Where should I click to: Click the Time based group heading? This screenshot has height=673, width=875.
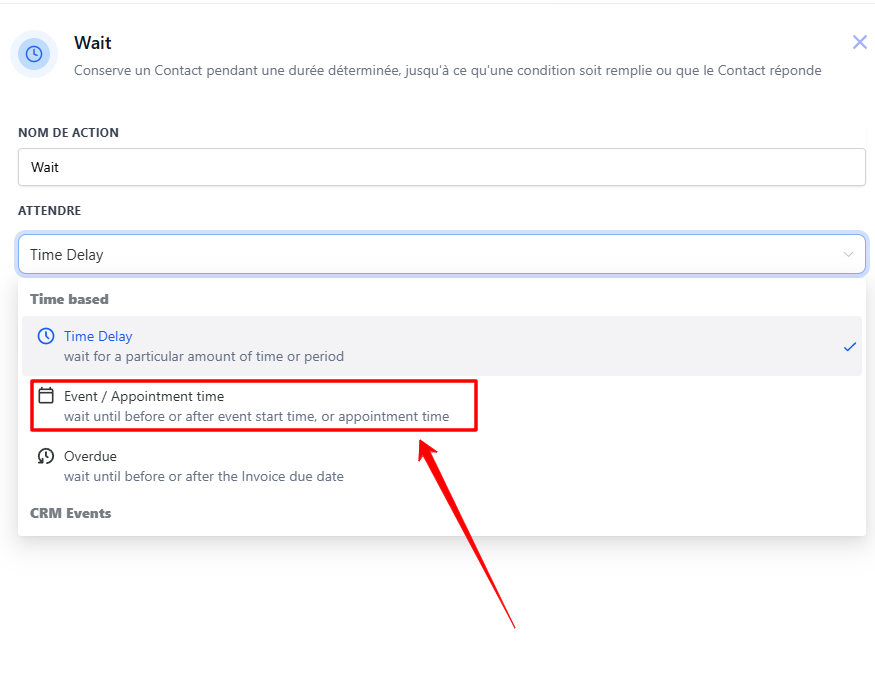69,299
